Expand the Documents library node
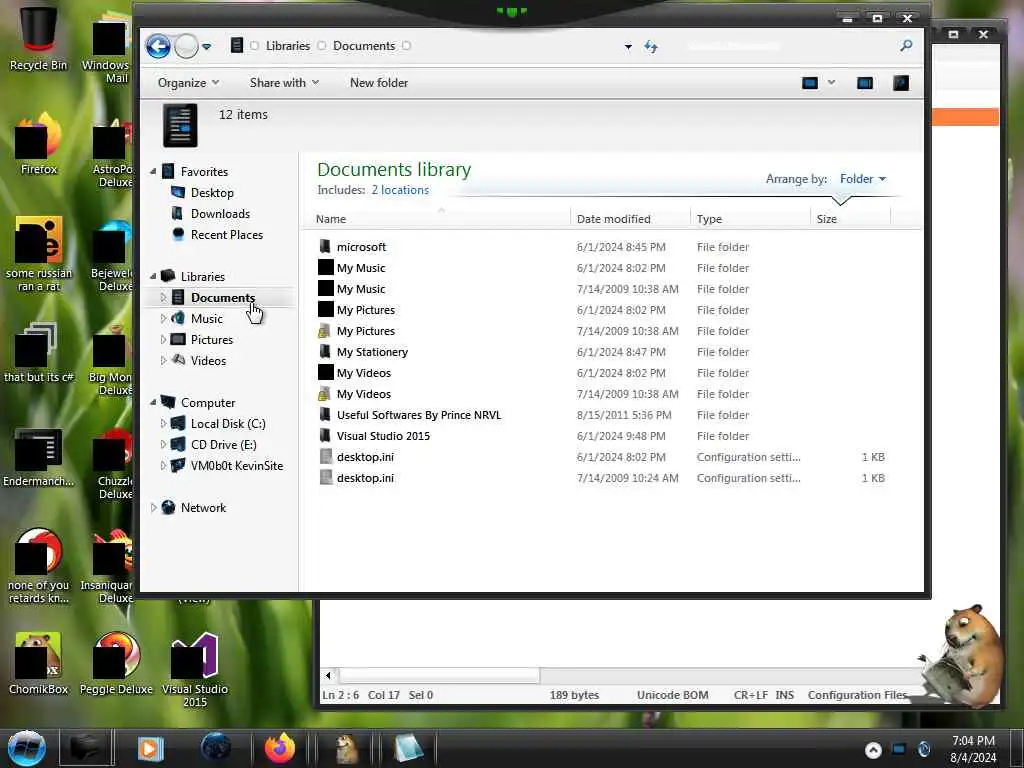The height and width of the screenshot is (768, 1024). pos(163,298)
